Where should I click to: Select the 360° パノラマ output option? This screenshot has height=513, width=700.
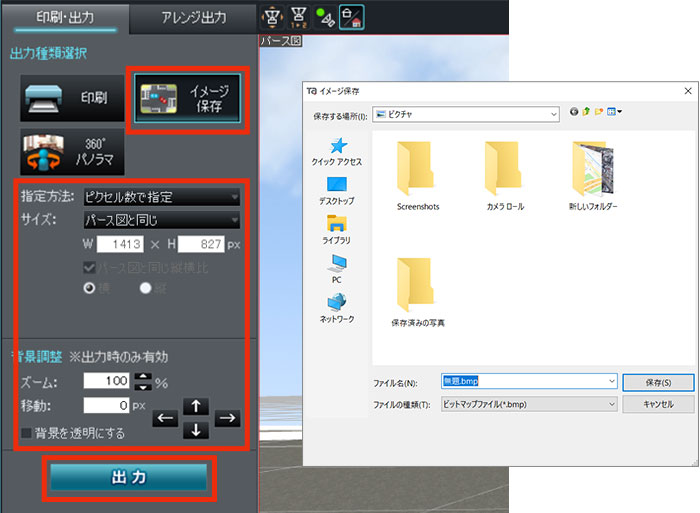pyautogui.click(x=70, y=150)
